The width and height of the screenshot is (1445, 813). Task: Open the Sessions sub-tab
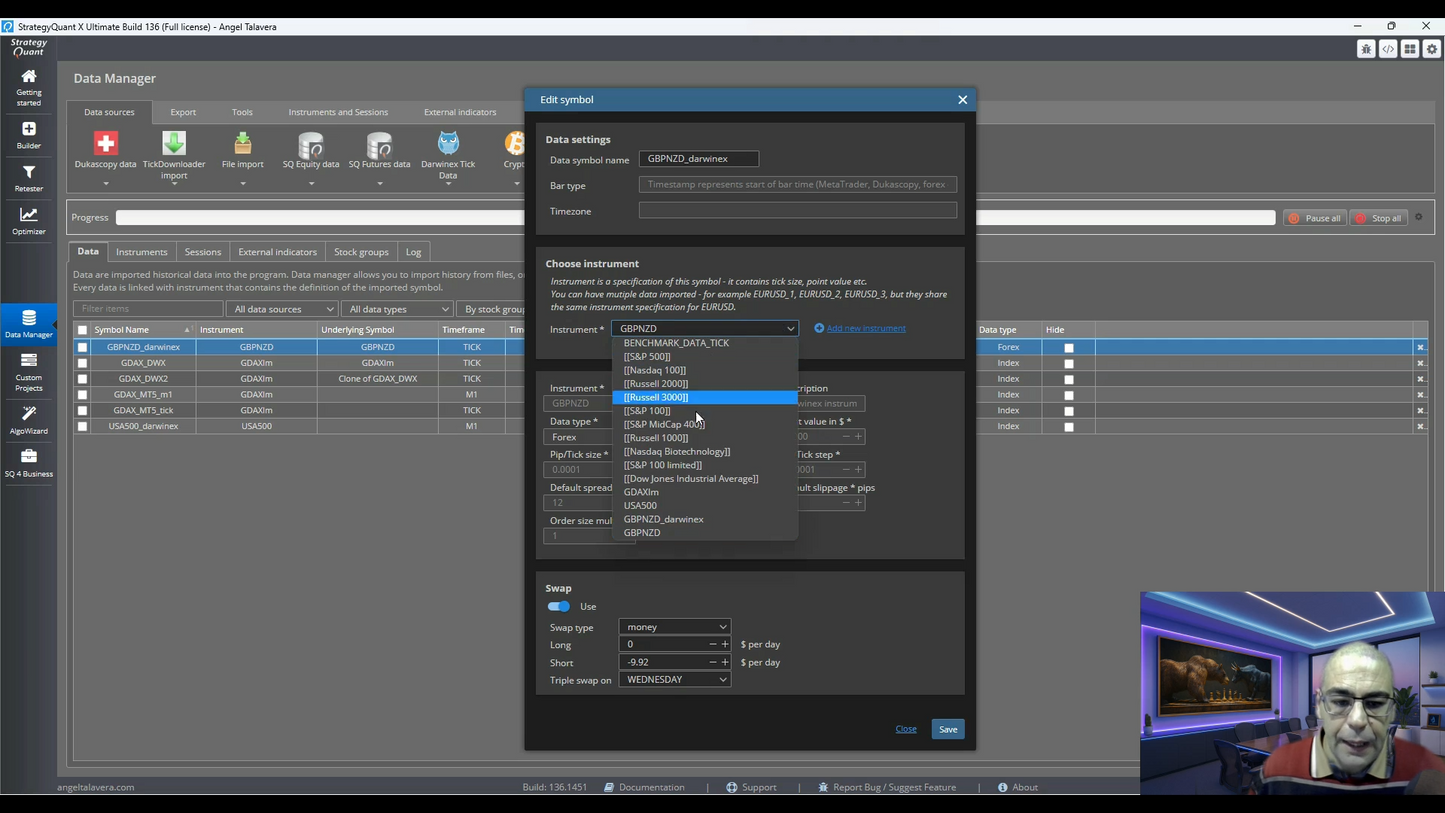tap(203, 252)
